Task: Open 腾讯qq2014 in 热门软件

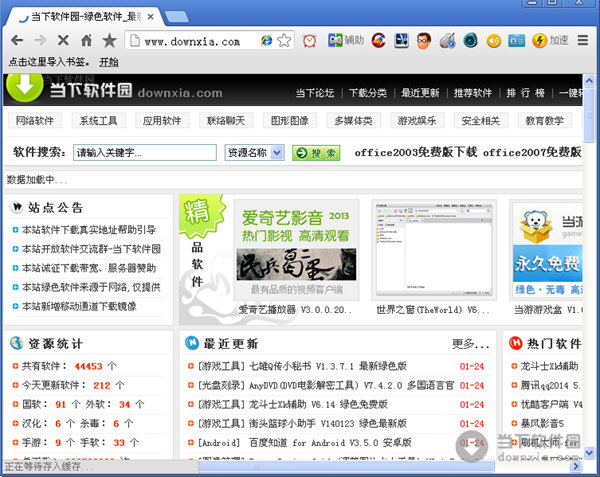Action: coord(550,385)
